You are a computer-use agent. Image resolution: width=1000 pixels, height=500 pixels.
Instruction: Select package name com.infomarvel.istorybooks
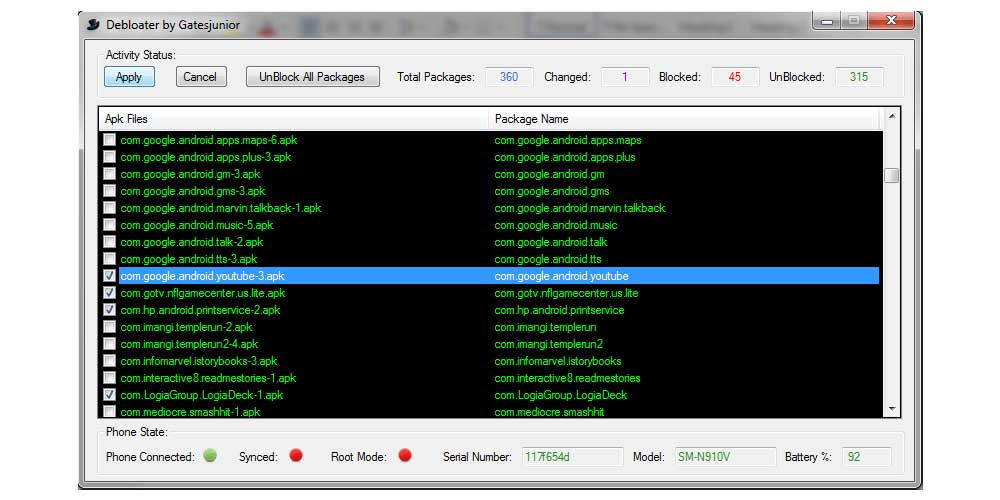point(557,361)
